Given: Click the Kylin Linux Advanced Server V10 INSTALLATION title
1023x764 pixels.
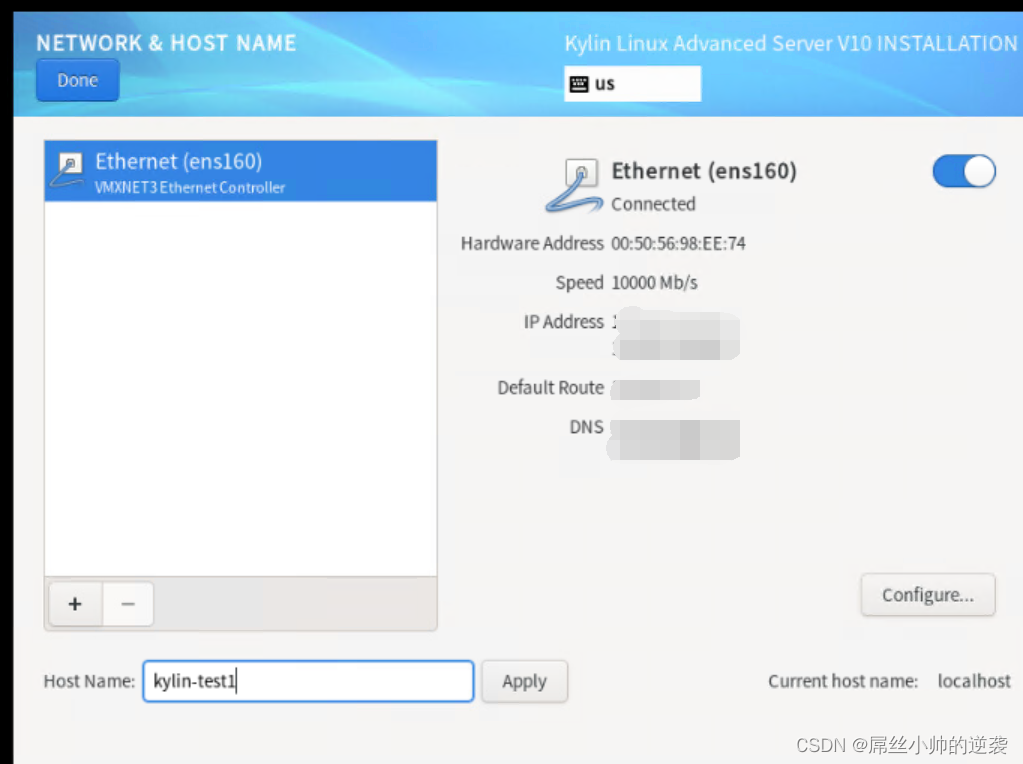Looking at the screenshot, I should click(x=791, y=43).
